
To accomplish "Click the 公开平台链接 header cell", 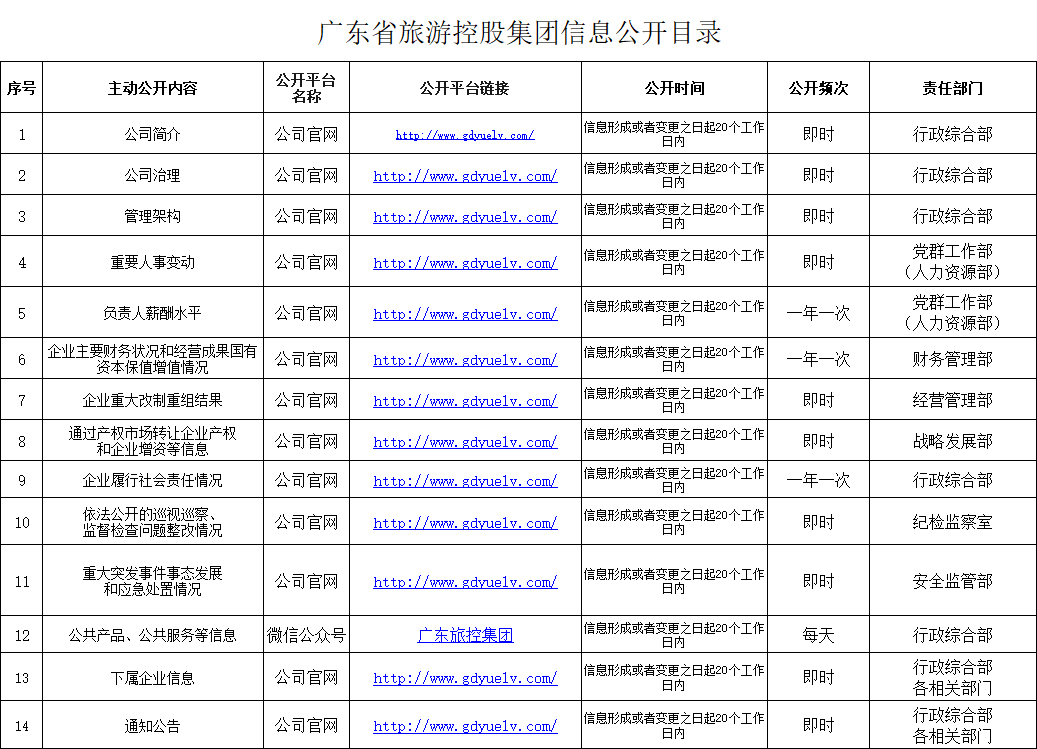I will click(x=465, y=88).
